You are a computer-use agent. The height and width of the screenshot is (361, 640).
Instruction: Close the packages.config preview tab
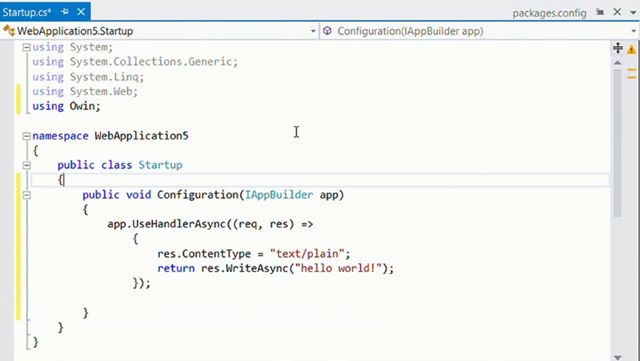pos(617,12)
